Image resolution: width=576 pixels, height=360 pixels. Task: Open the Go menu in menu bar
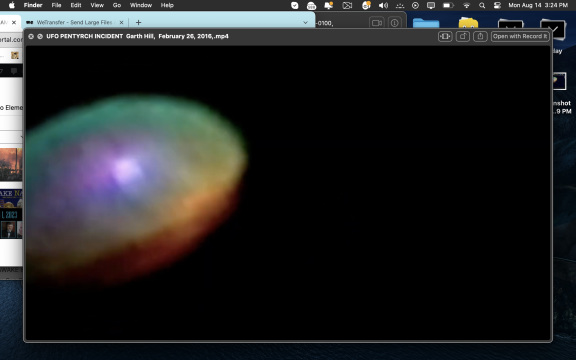coord(117,5)
